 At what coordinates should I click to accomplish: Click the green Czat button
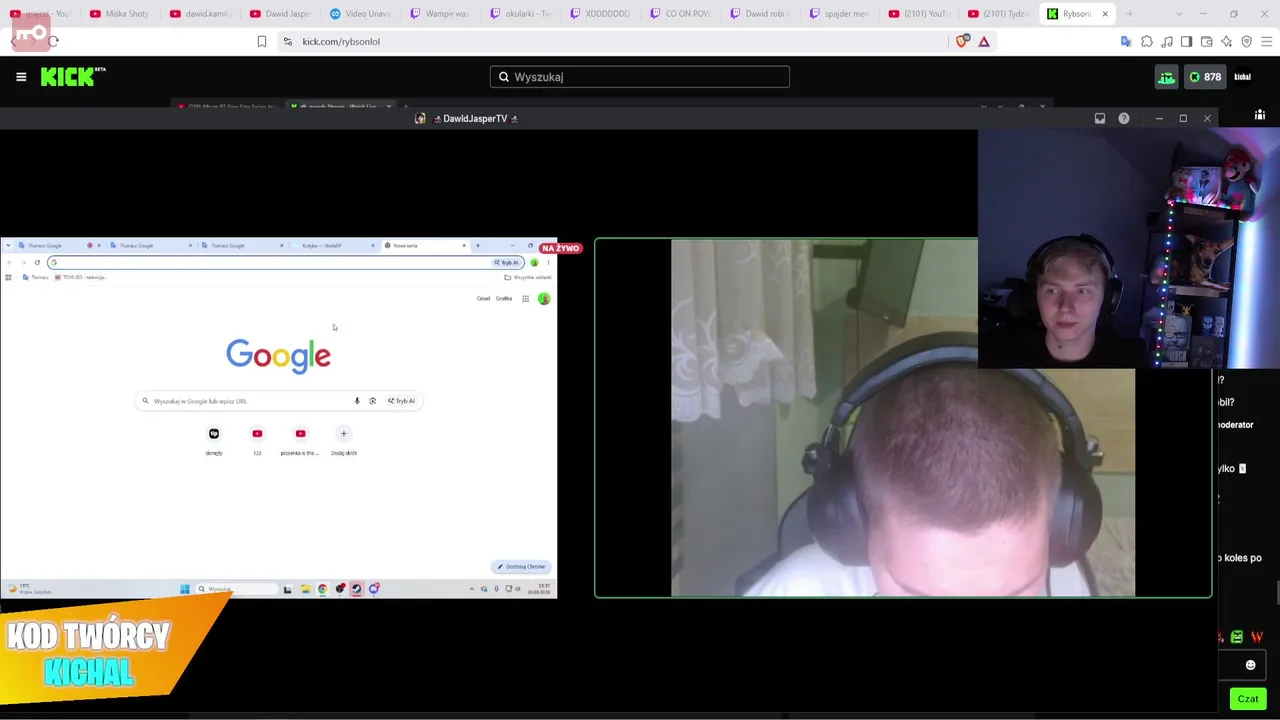pos(1248,699)
